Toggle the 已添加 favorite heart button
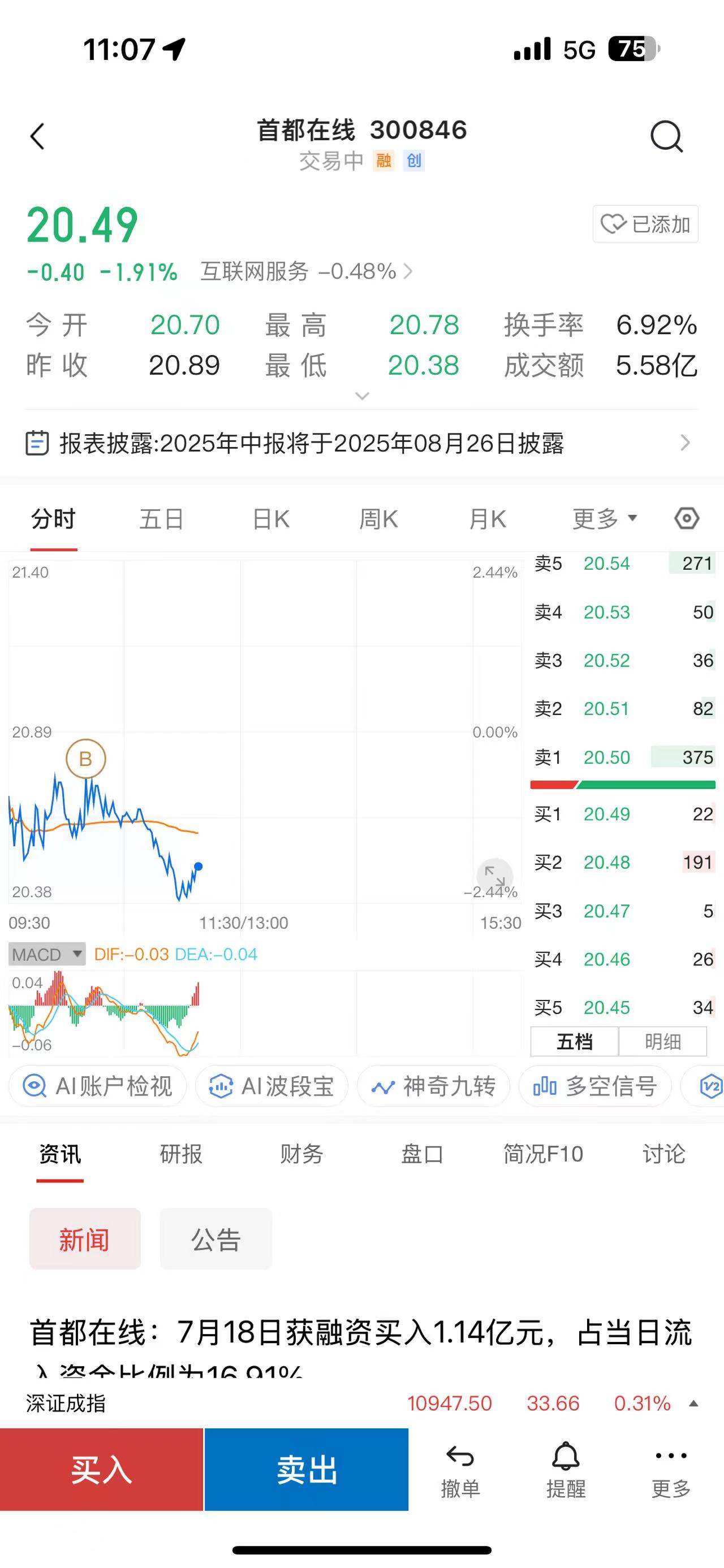 click(645, 224)
